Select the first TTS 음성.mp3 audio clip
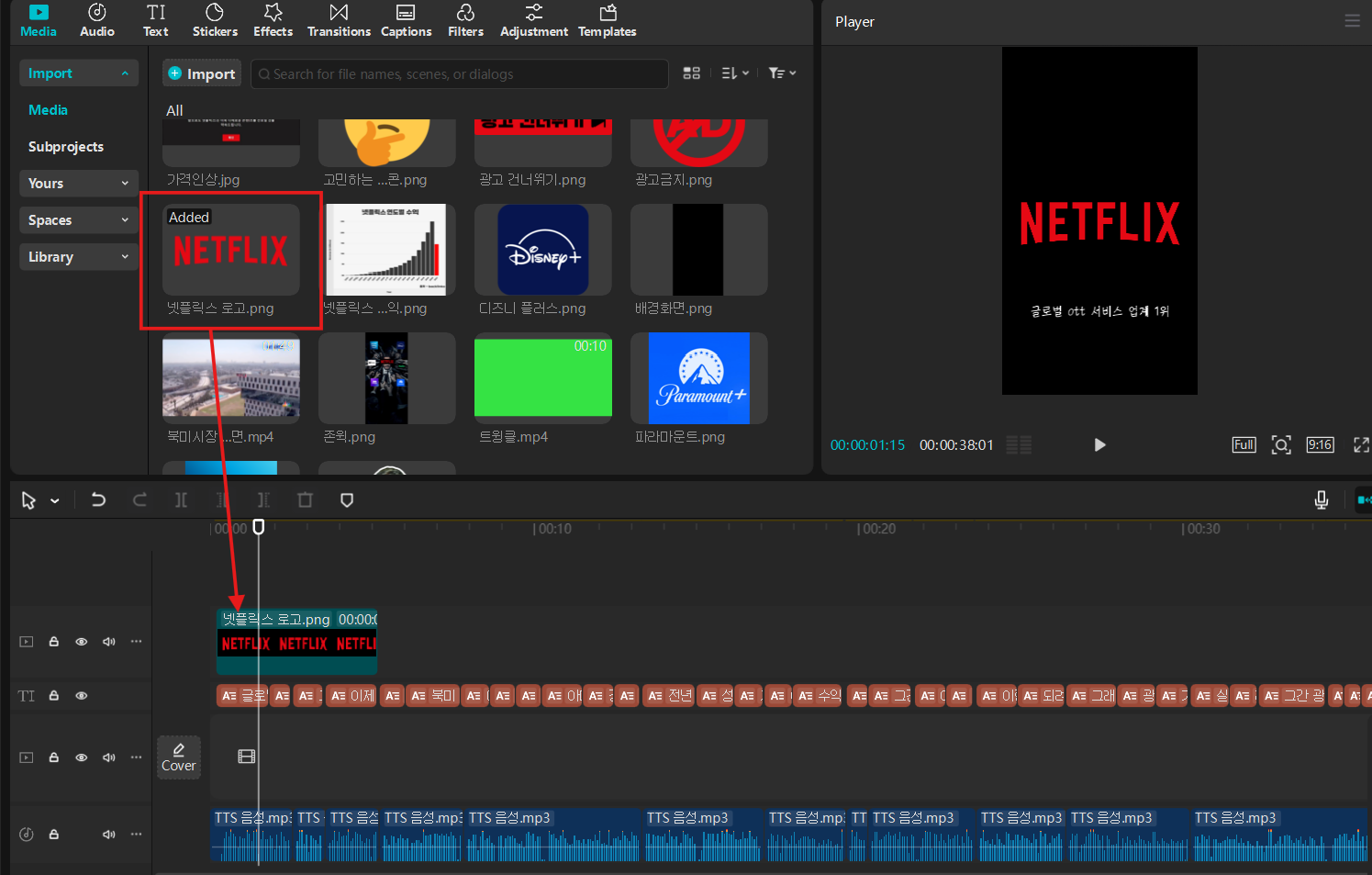Screen dimensions: 1372x875 252,835
